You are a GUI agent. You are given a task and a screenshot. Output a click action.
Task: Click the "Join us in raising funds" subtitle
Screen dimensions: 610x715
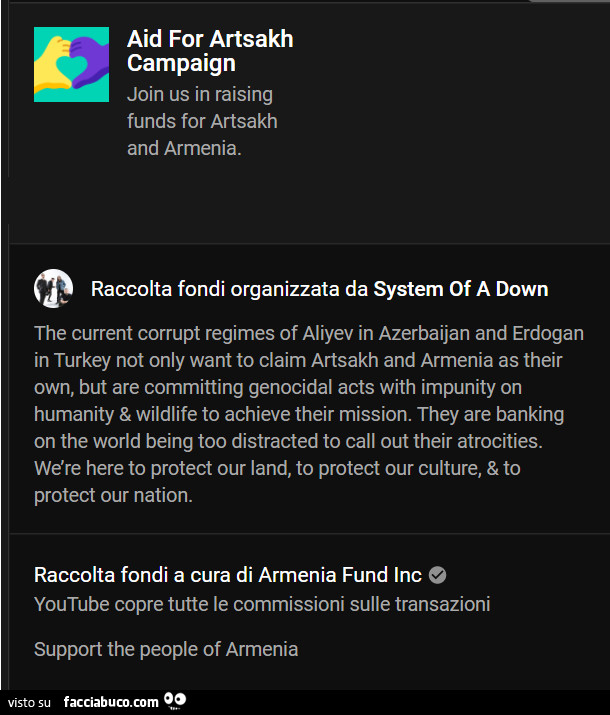[x=202, y=122]
